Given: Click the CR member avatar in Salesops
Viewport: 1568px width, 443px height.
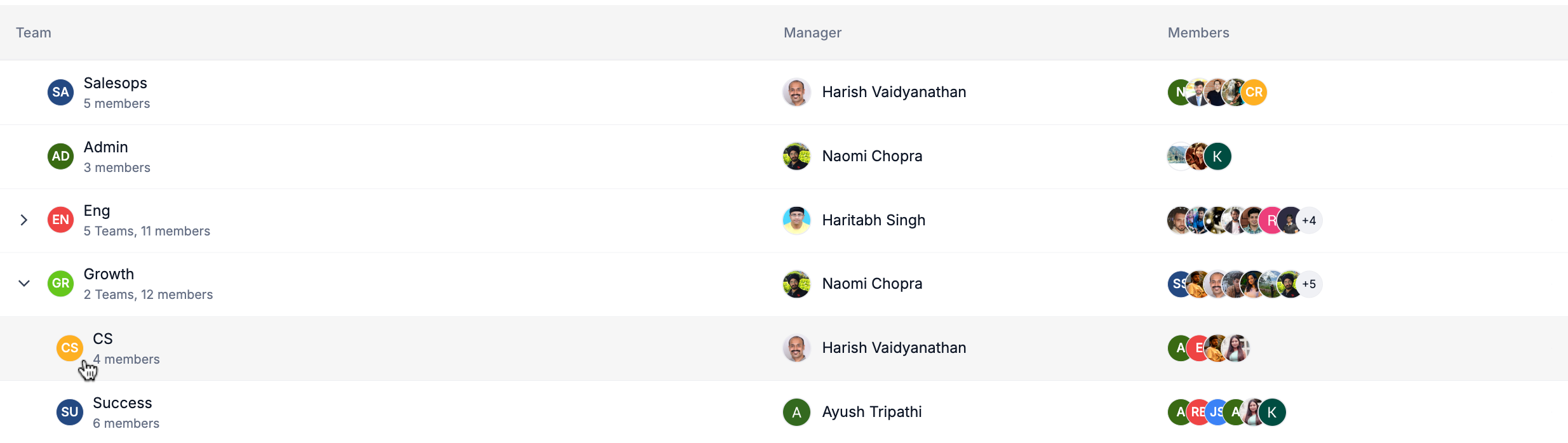Looking at the screenshot, I should [1254, 93].
